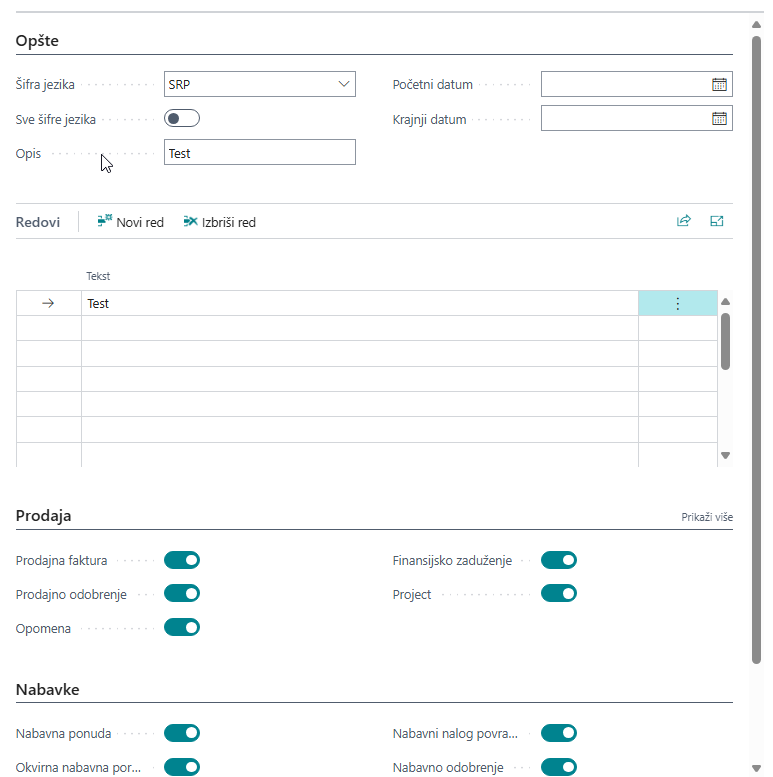Screen dimensions: 773x777
Task: Click the Opis text field
Action: coord(259,153)
